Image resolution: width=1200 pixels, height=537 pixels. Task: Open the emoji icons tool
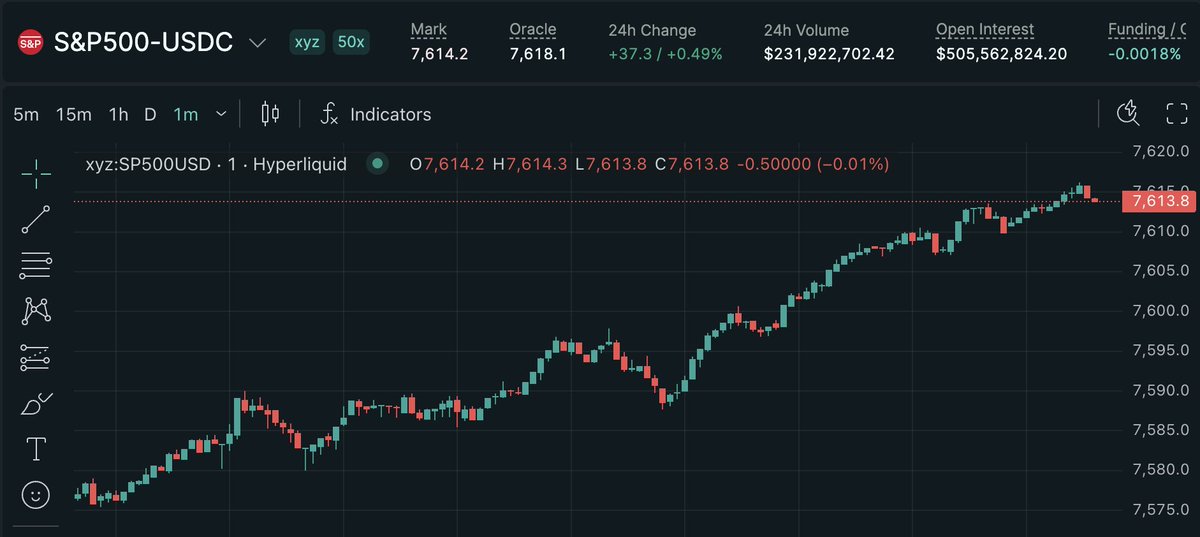click(36, 495)
